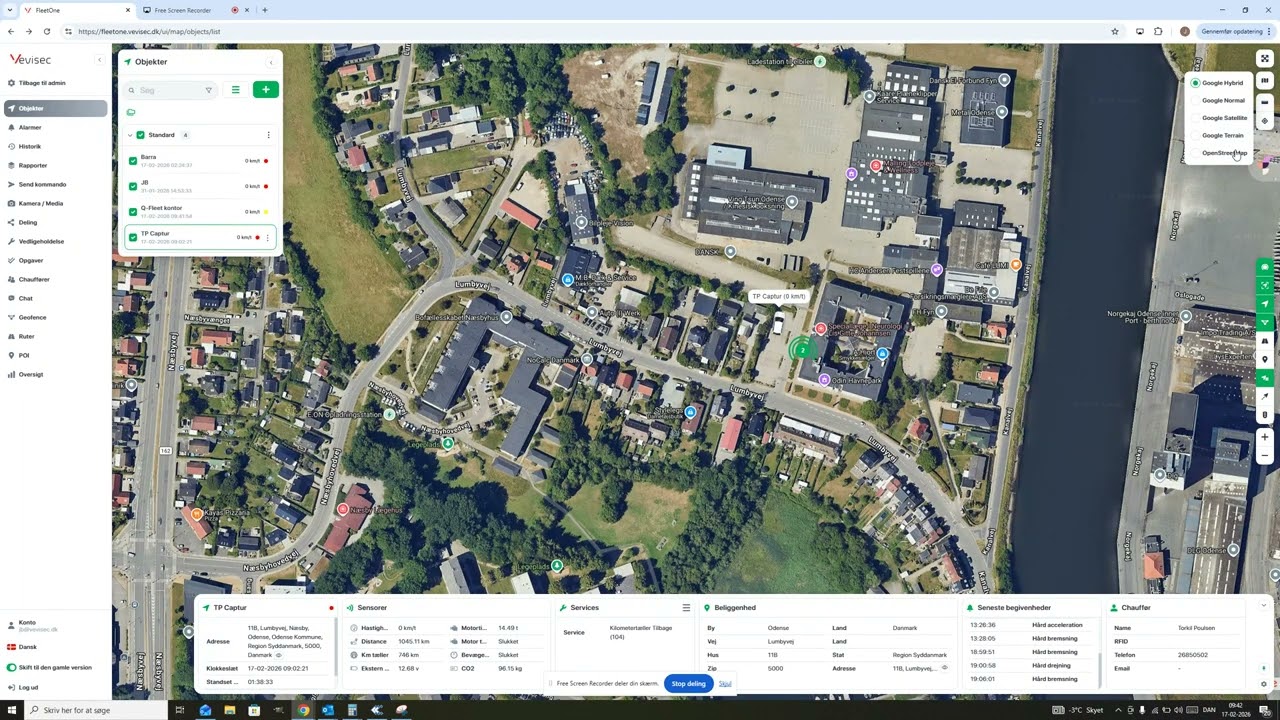Click the locate position crosshair icon

(1265, 121)
